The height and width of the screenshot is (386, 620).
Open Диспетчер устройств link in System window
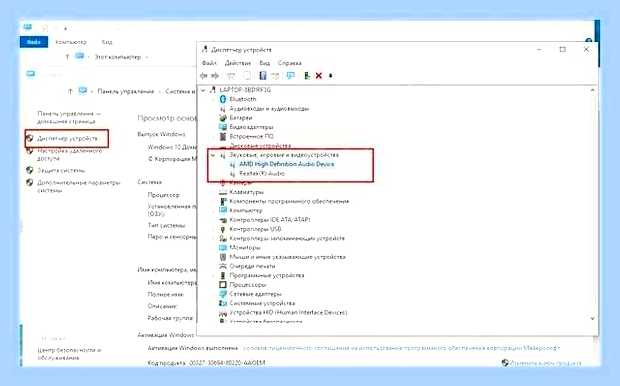[67, 138]
